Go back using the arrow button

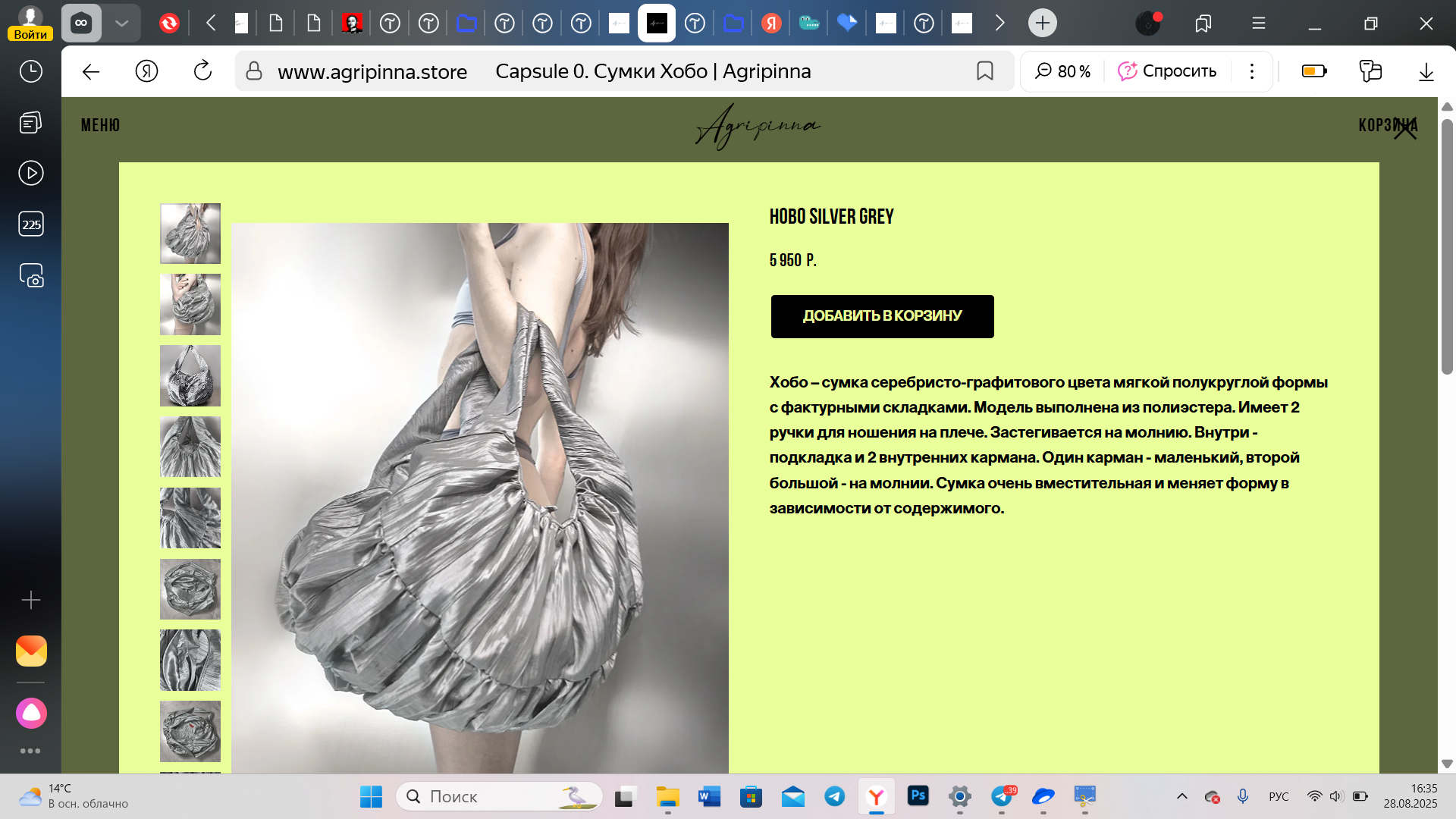(x=91, y=71)
